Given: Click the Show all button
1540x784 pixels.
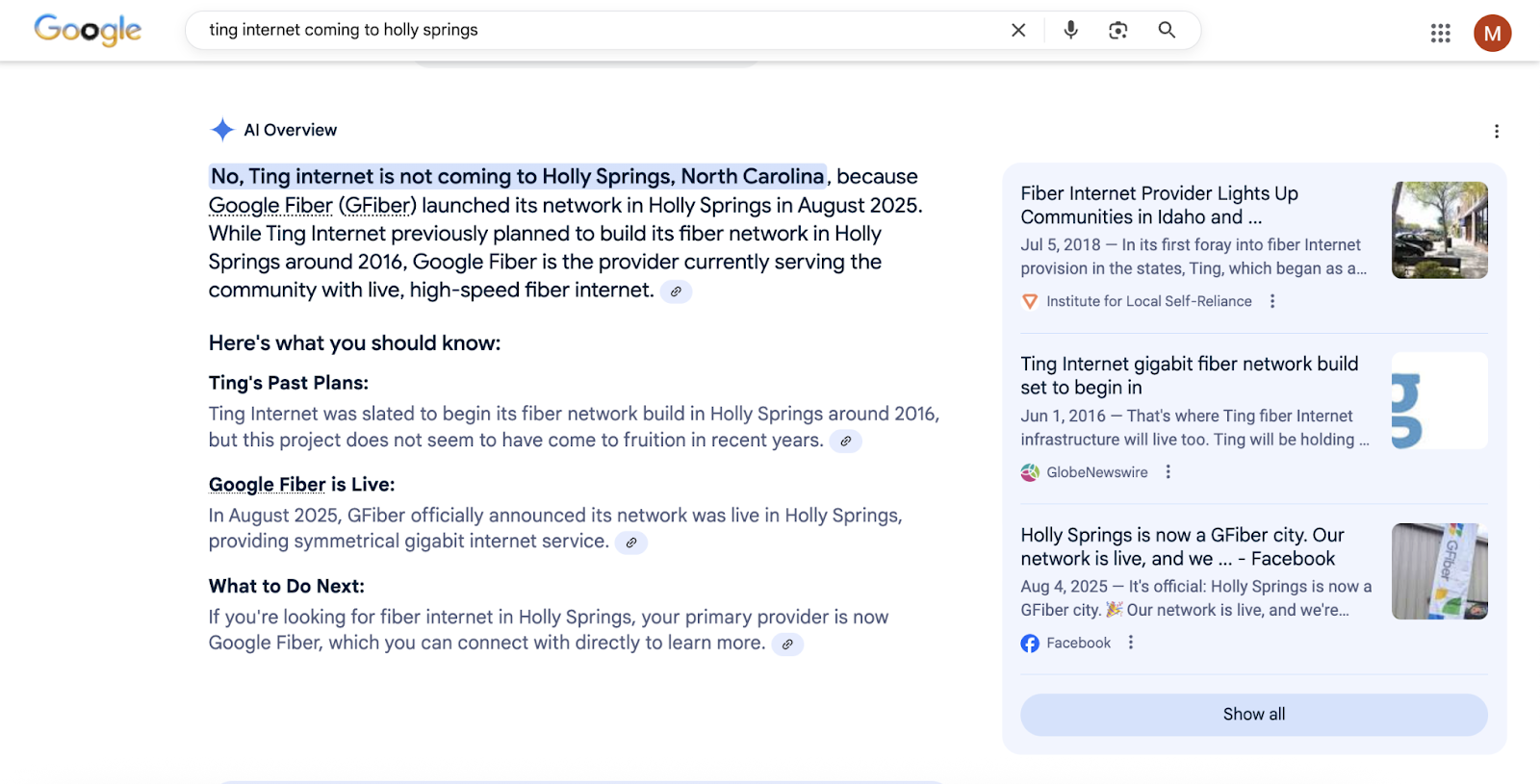Looking at the screenshot, I should [1253, 714].
